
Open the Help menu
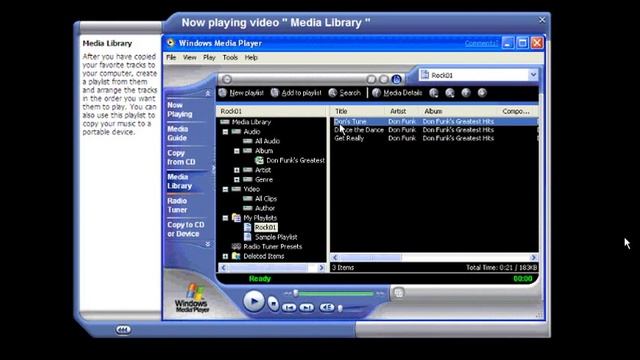point(251,58)
